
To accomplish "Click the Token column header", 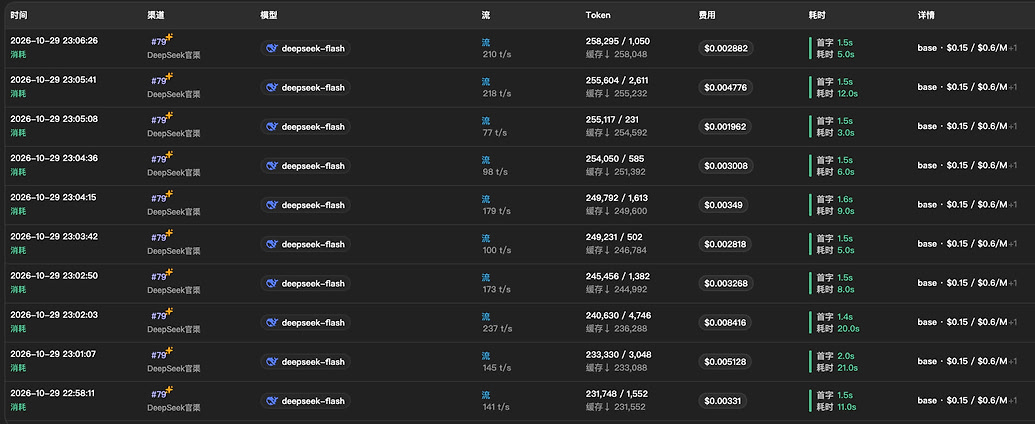I will 598,15.
